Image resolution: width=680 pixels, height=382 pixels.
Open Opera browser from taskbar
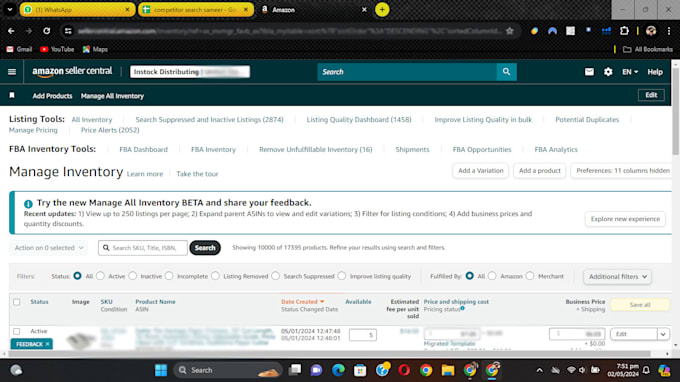coord(404,370)
